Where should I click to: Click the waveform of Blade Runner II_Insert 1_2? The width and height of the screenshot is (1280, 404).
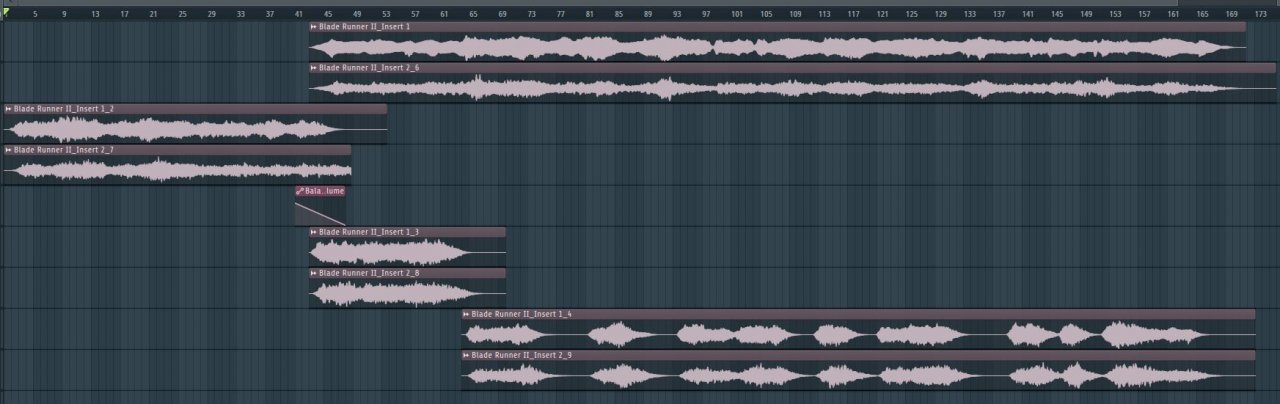(195, 129)
